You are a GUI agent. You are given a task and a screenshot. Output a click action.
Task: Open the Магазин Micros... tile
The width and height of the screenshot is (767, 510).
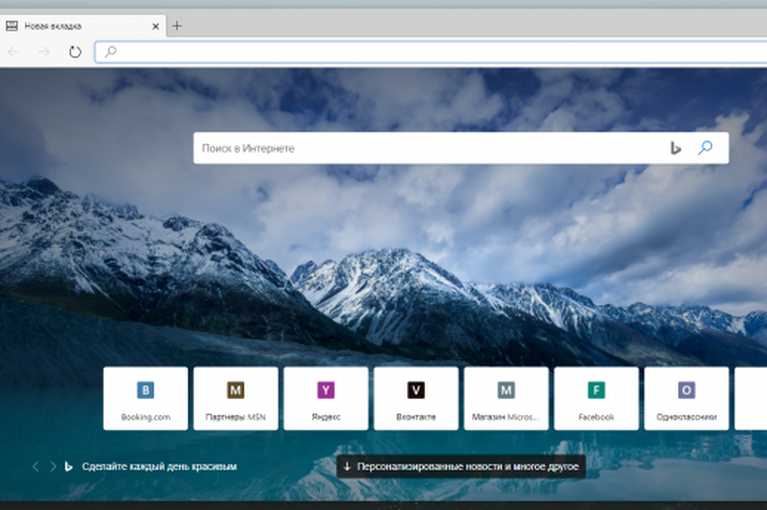coord(506,399)
